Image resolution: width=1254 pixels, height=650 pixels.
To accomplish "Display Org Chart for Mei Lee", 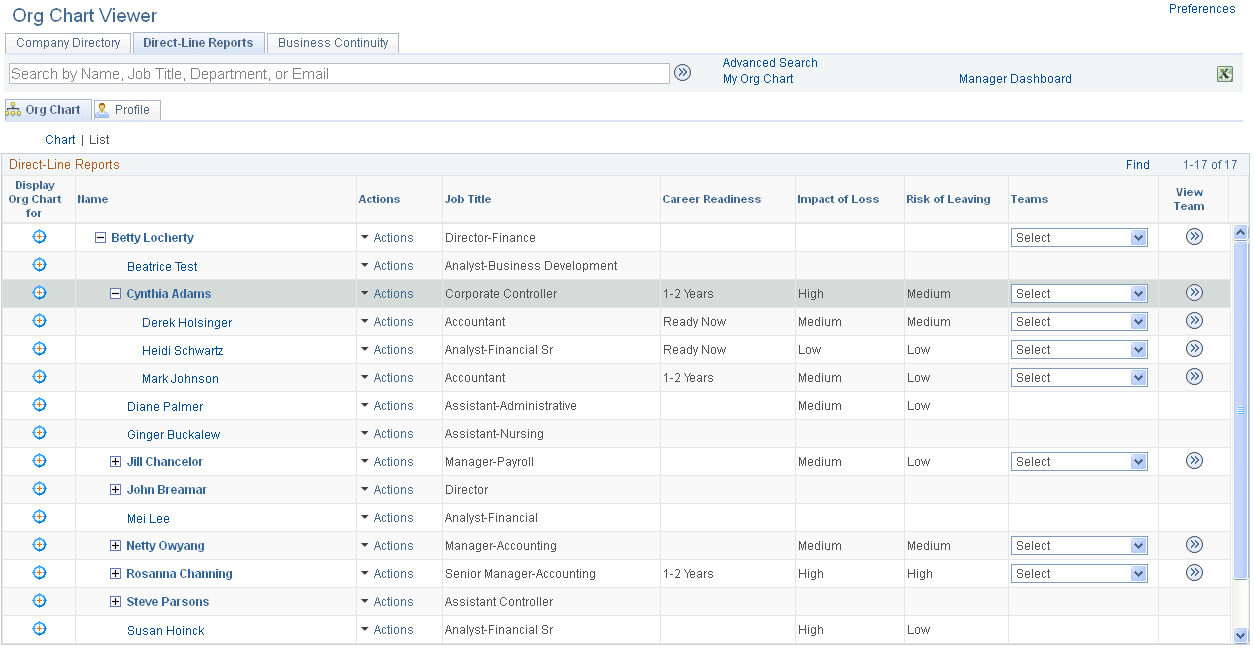I will [39, 517].
